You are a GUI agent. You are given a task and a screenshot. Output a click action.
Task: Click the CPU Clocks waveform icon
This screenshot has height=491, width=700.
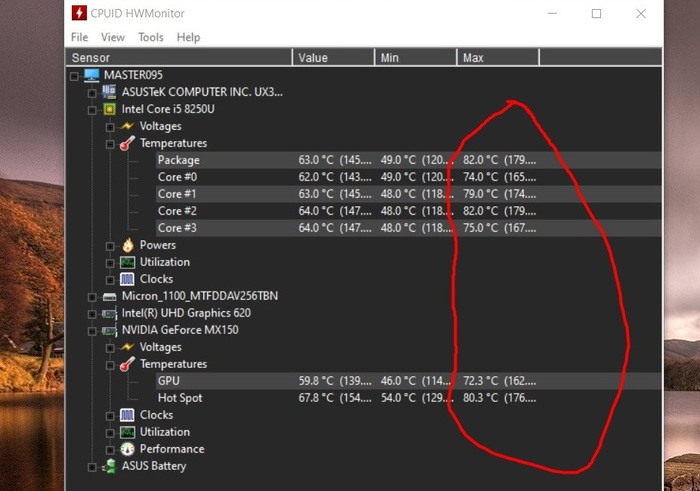tap(127, 279)
